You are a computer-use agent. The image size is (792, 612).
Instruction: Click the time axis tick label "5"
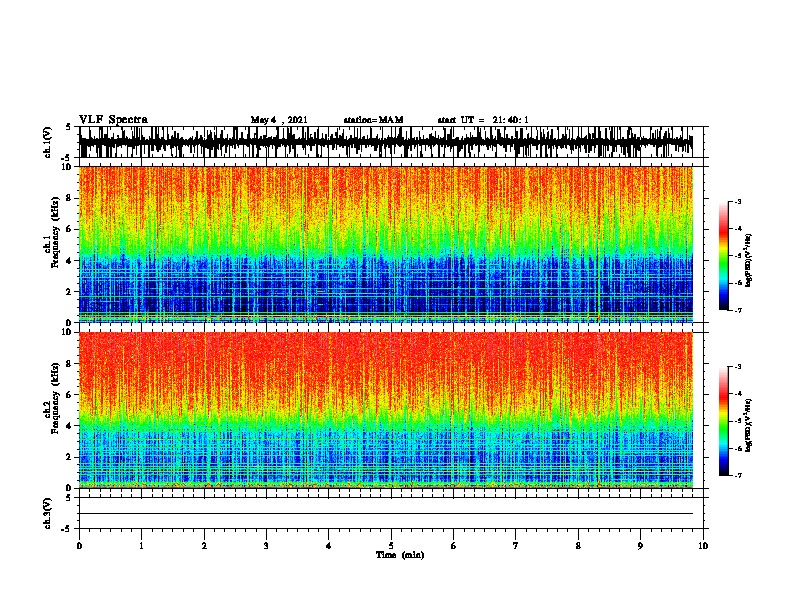click(391, 545)
